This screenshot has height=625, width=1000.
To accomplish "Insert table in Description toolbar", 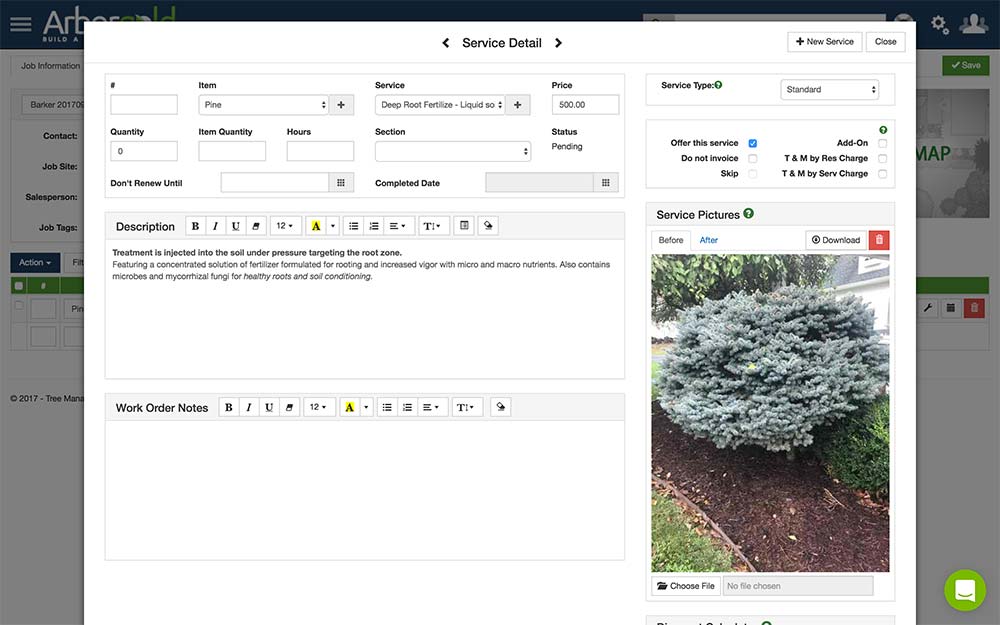I will click(x=464, y=226).
